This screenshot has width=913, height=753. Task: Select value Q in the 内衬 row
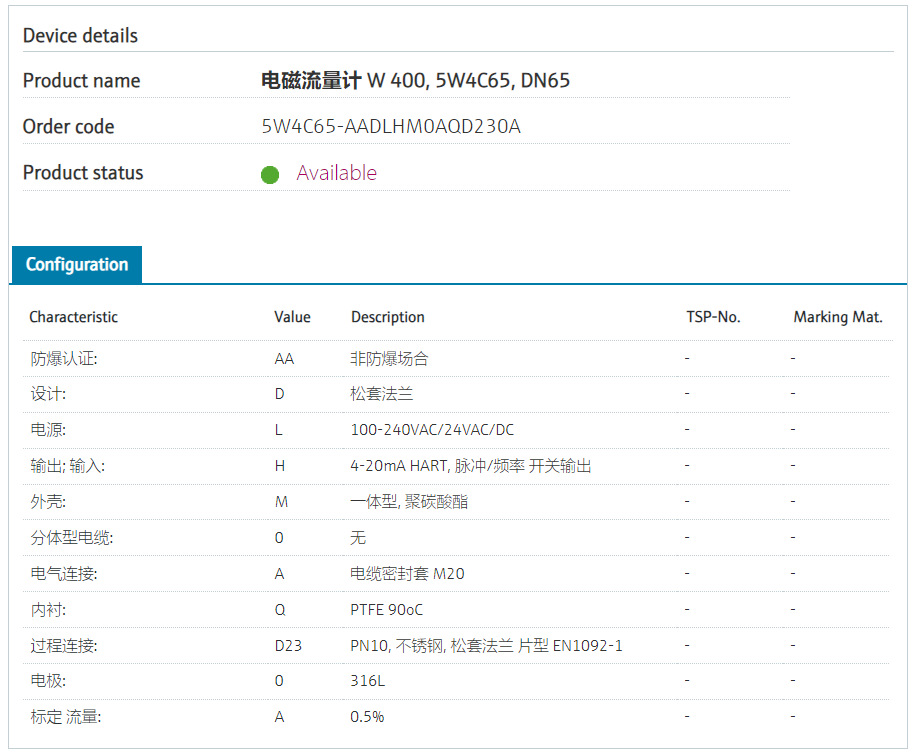click(280, 610)
